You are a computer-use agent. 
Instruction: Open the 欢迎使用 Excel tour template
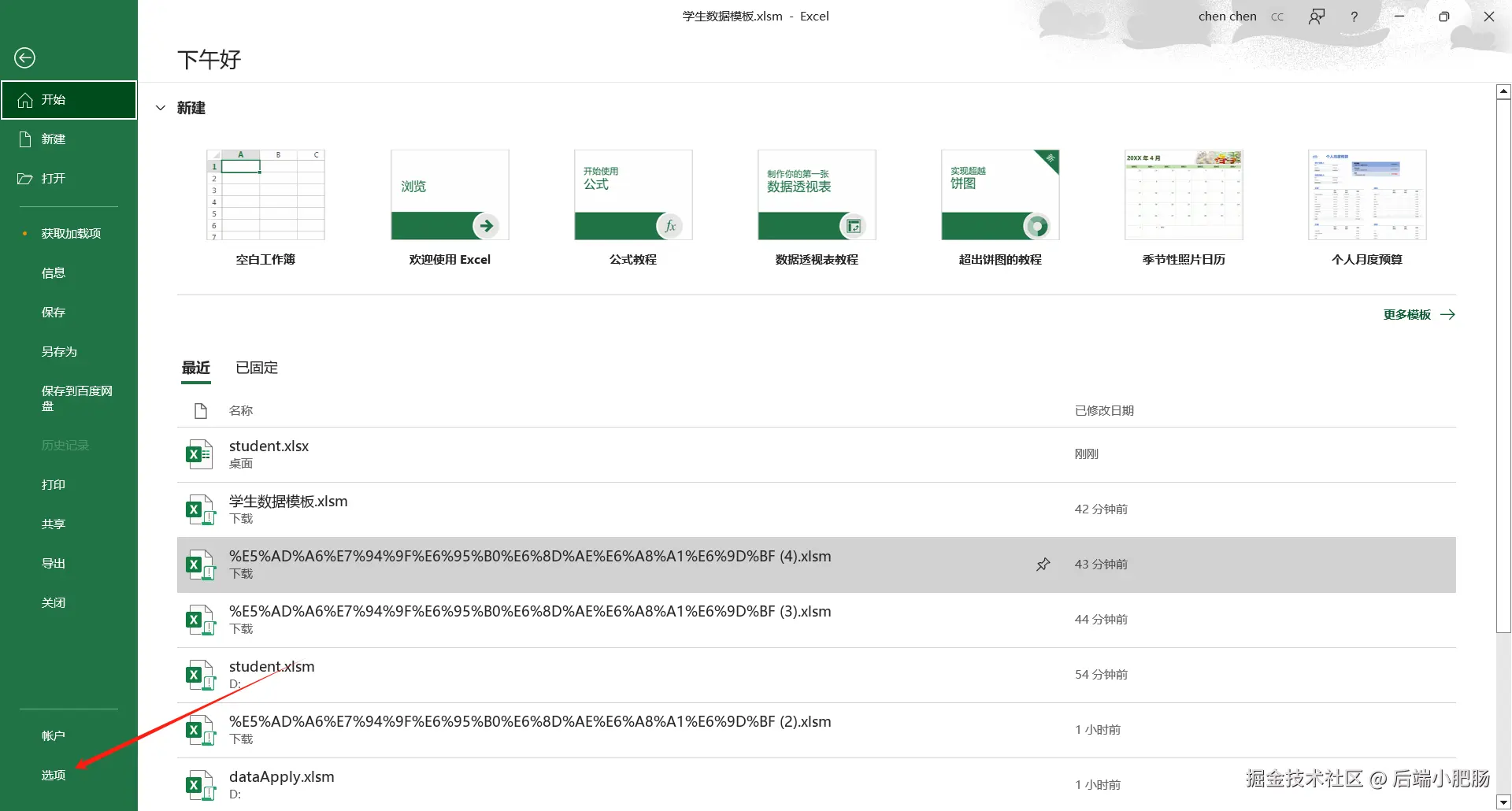(x=450, y=208)
